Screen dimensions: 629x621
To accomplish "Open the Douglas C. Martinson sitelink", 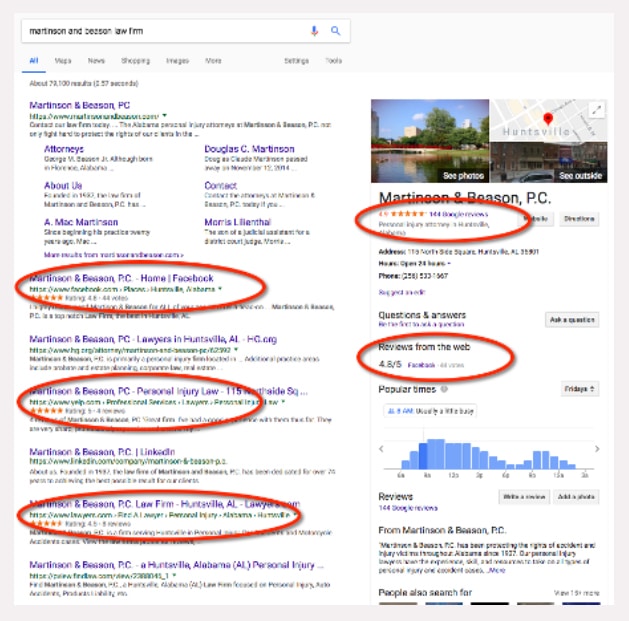I will pos(249,149).
